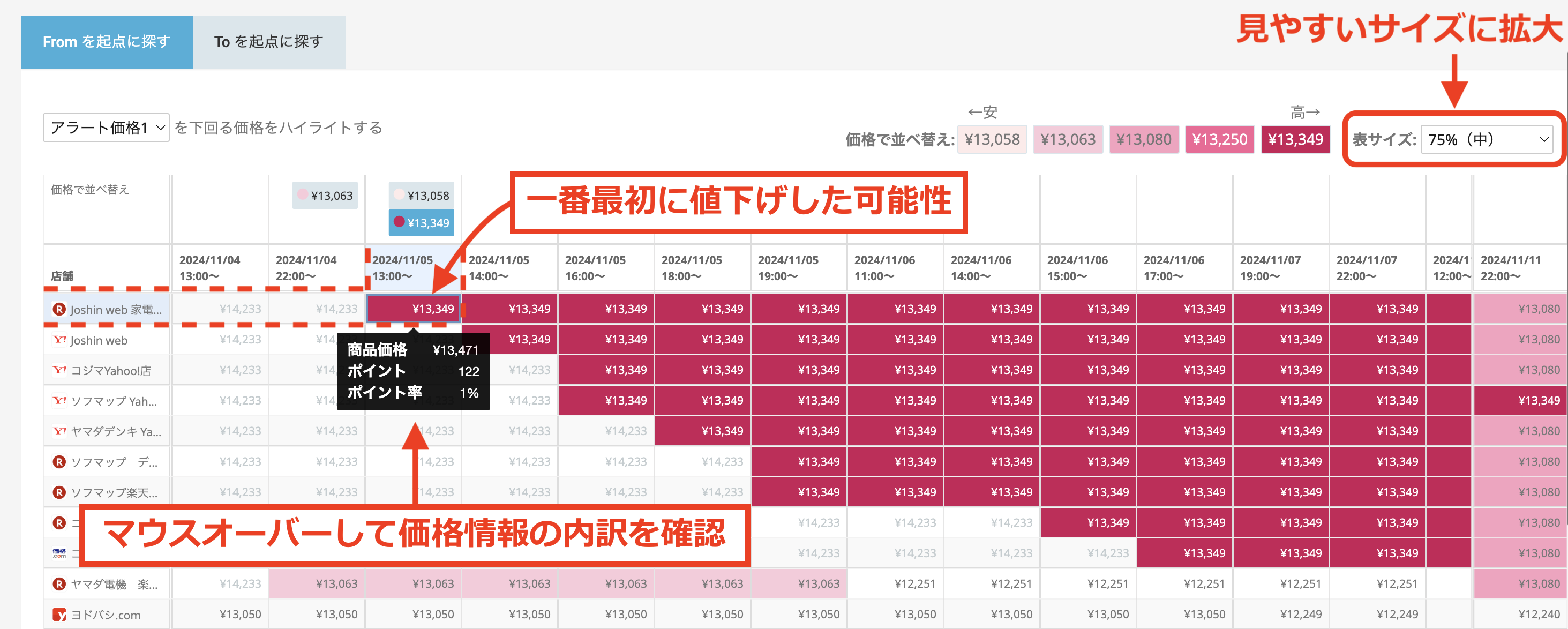Click Yahoo icon for ヤマダデンキ row
The width and height of the screenshot is (1568, 629).
tap(59, 431)
